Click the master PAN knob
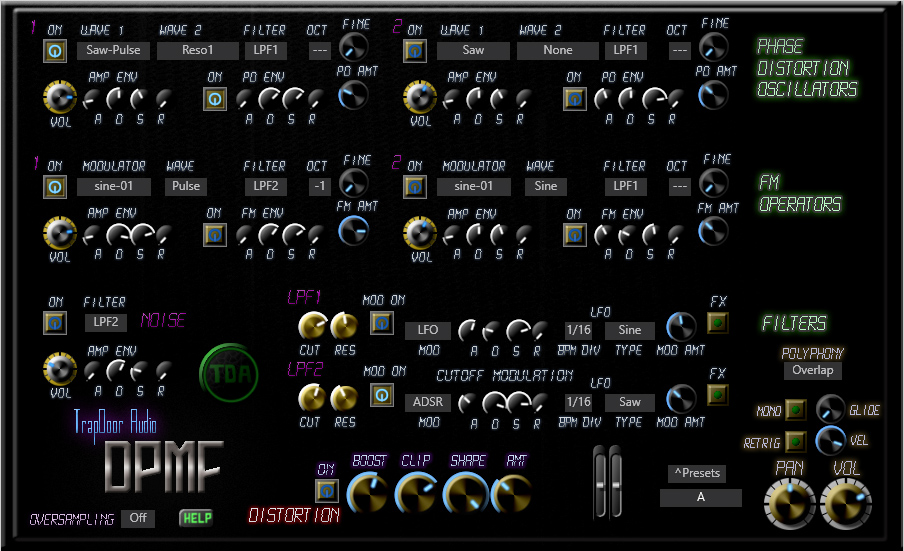The image size is (904, 551). (789, 504)
